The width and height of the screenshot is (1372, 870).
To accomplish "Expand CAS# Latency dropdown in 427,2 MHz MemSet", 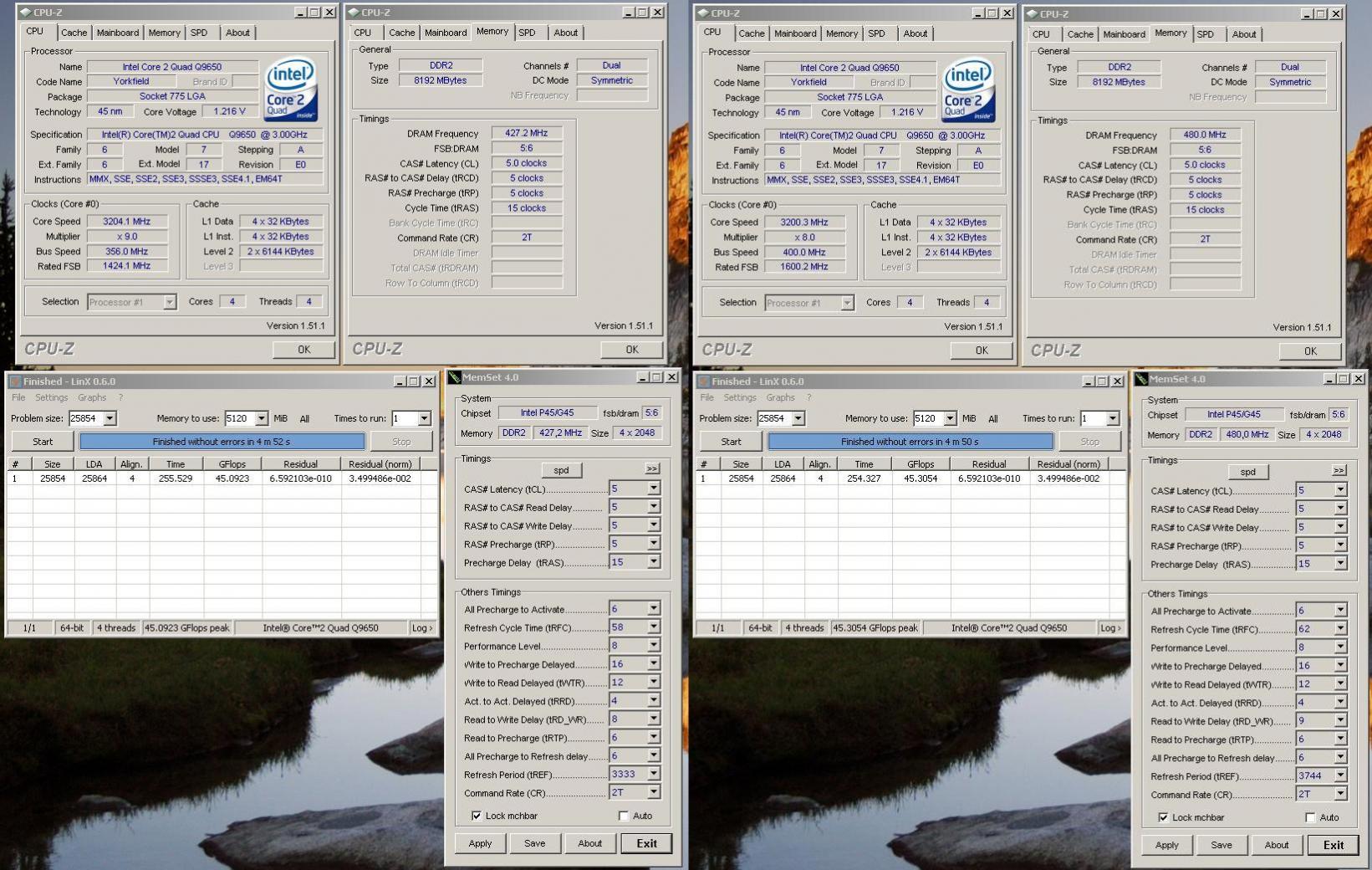I will click(654, 489).
